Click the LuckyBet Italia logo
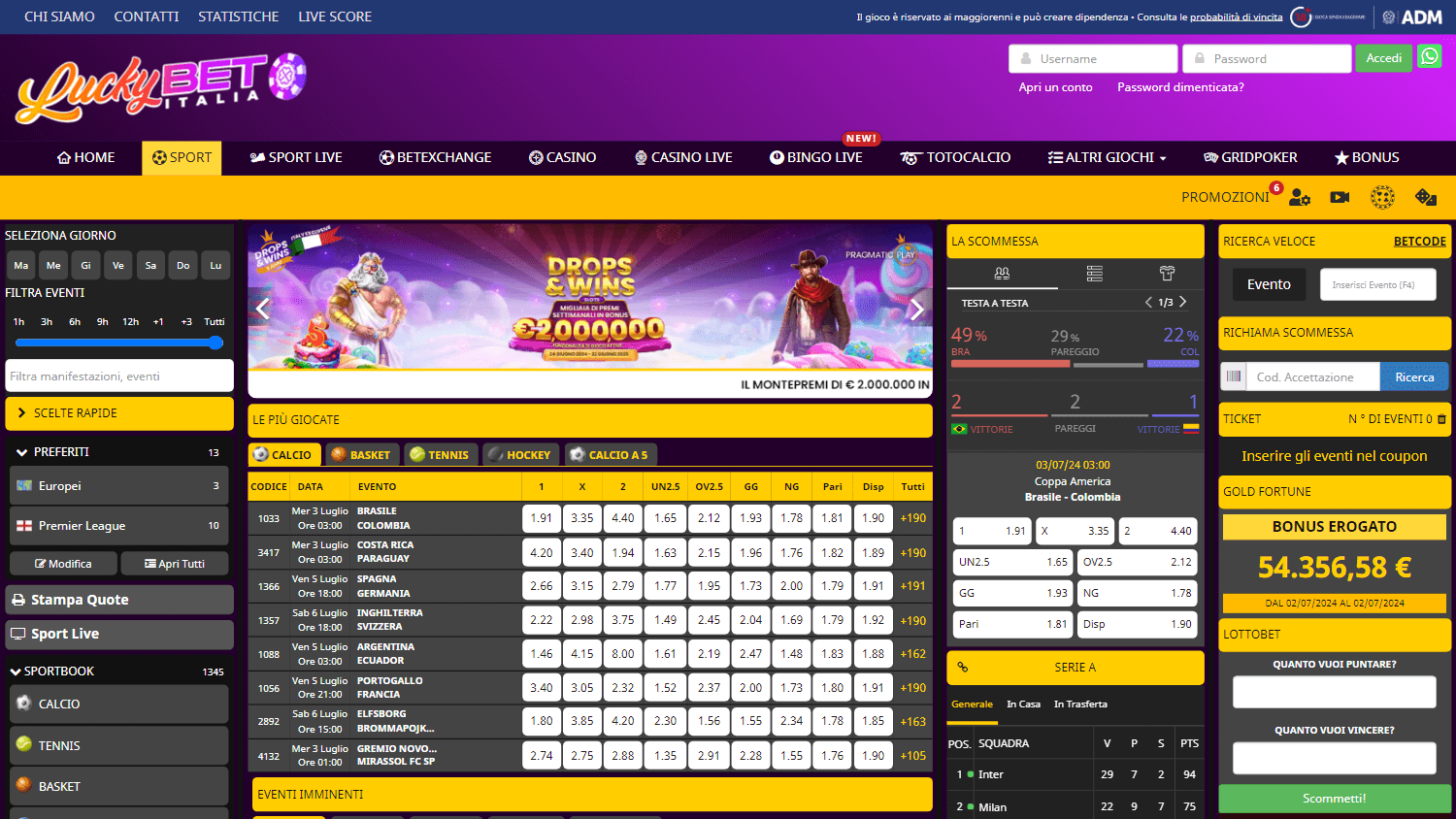The width and height of the screenshot is (1456, 819). click(x=161, y=87)
